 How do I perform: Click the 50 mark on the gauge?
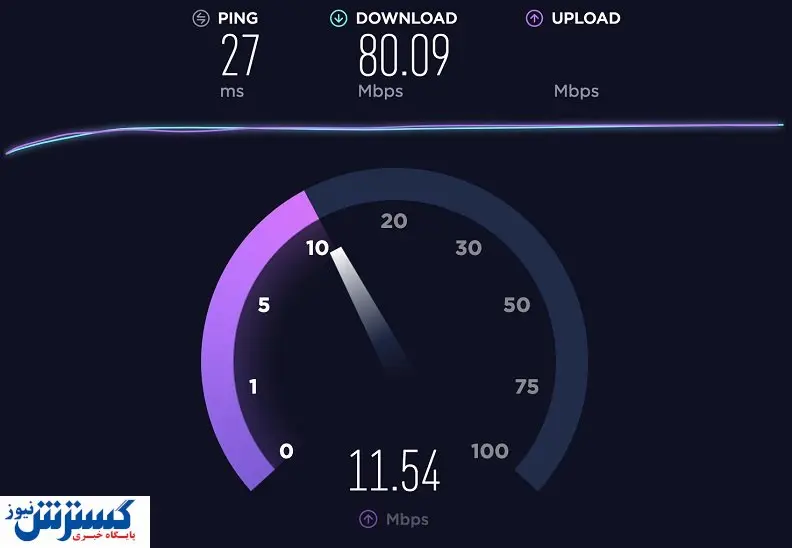pyautogui.click(x=517, y=305)
